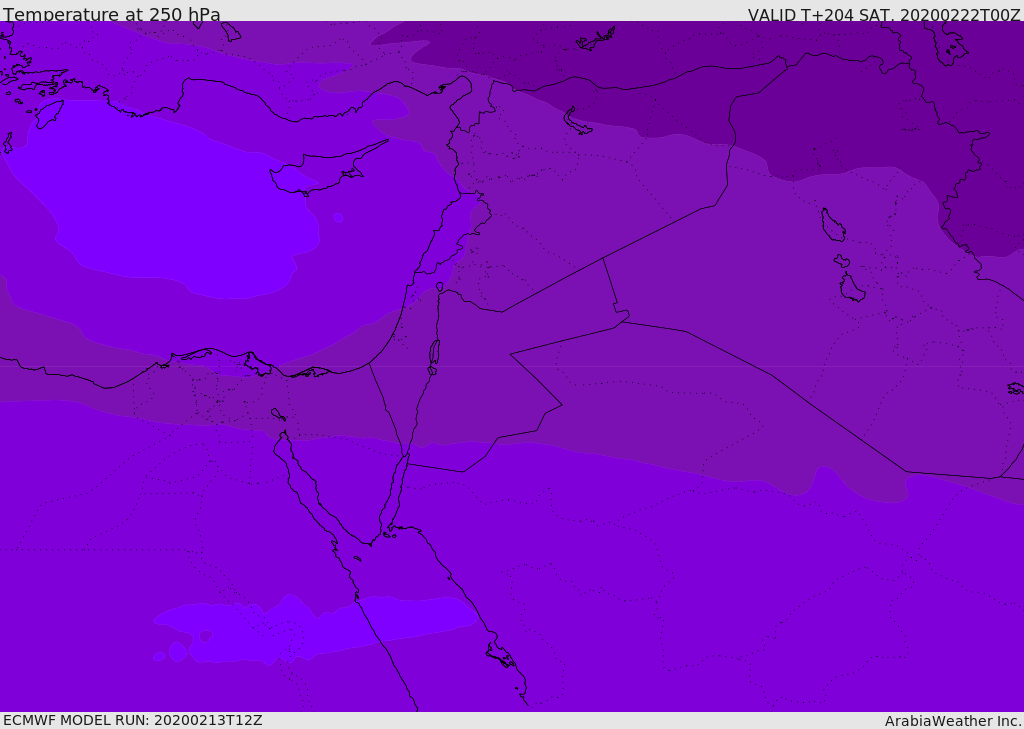
Task: Click the Dead Sea outline on the map
Action: 434,355
